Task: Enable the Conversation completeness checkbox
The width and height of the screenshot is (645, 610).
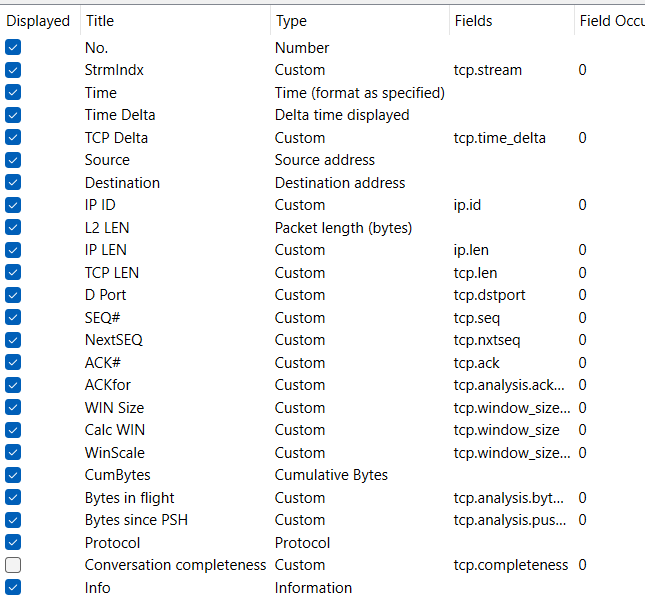Action: [x=13, y=565]
